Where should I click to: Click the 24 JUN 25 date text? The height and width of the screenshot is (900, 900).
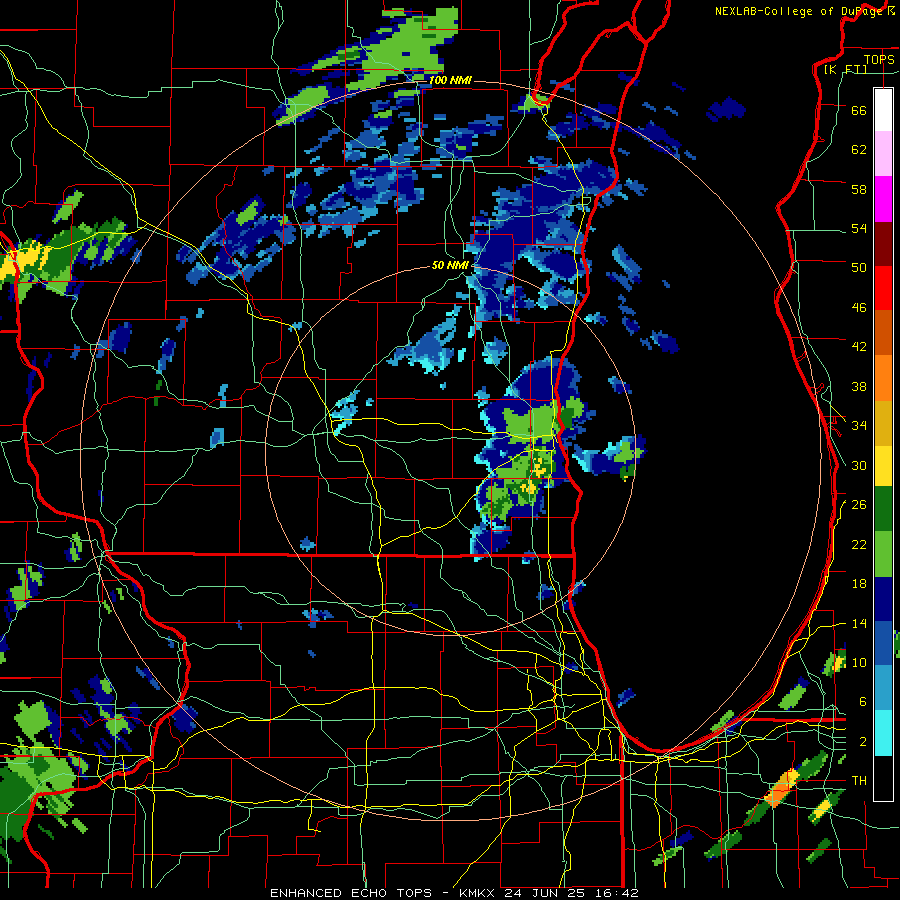(x=546, y=893)
